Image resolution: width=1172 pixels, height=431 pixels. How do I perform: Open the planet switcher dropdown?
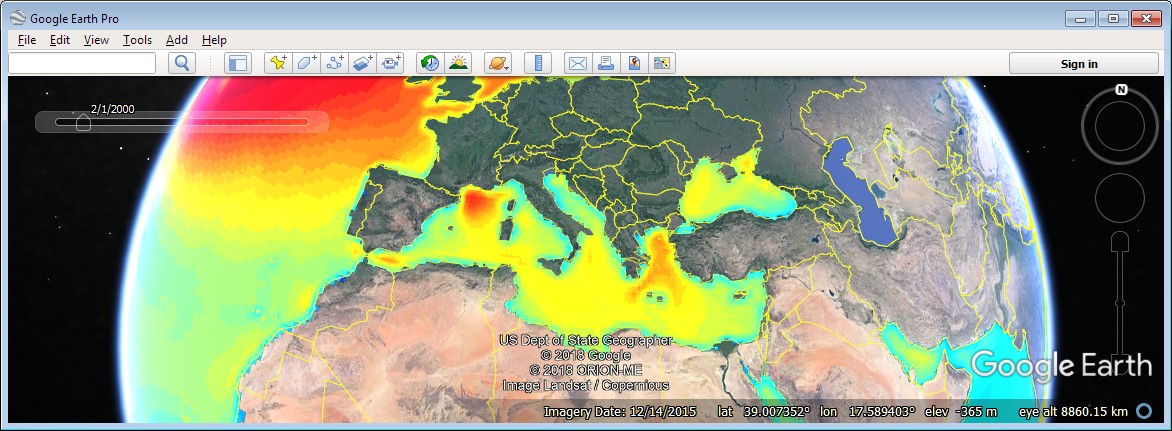click(498, 63)
